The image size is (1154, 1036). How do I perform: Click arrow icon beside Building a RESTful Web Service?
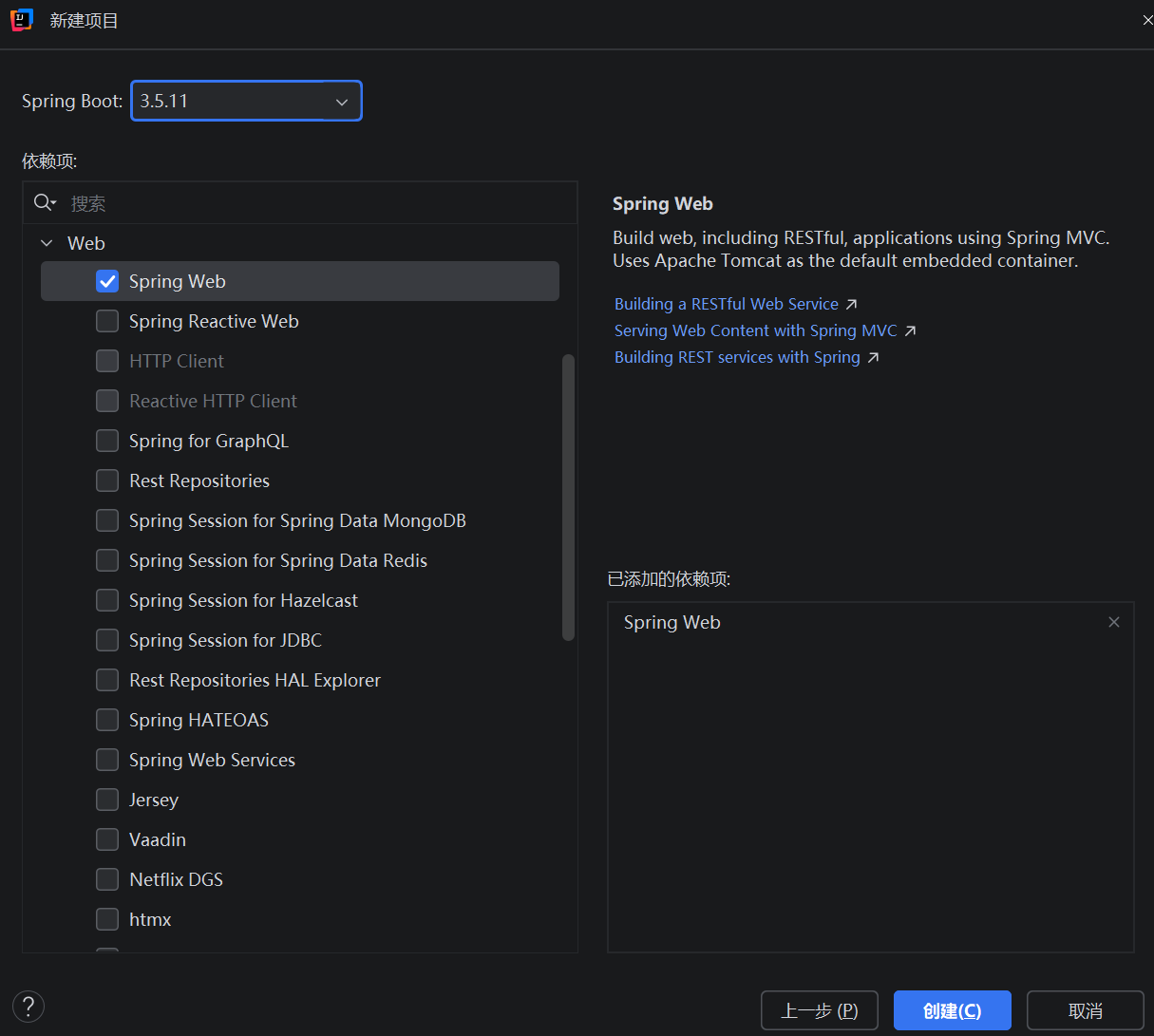point(852,304)
